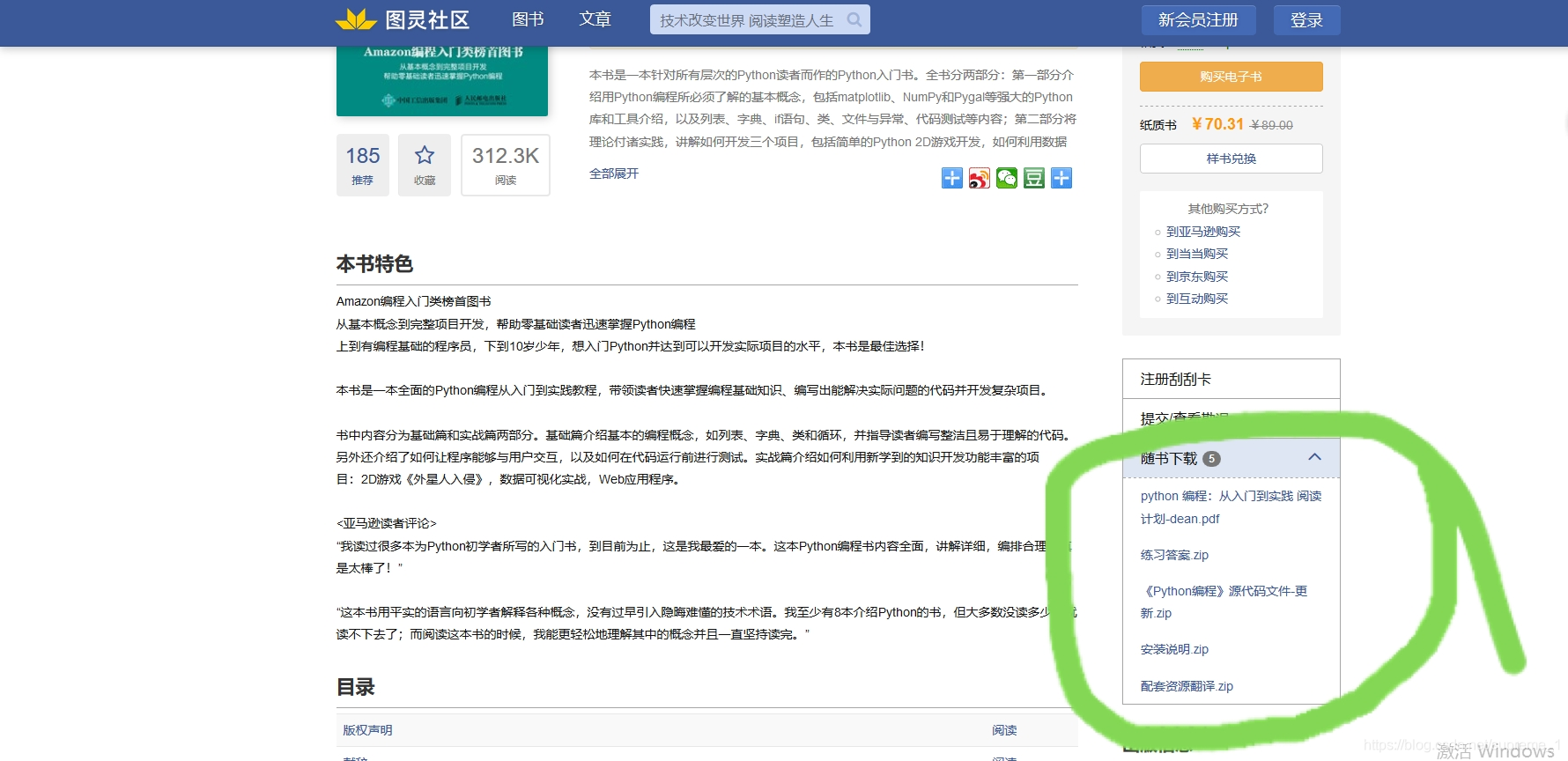The width and height of the screenshot is (1568, 761).
Task: Open 版权声明 table of contents entry
Action: point(367,730)
